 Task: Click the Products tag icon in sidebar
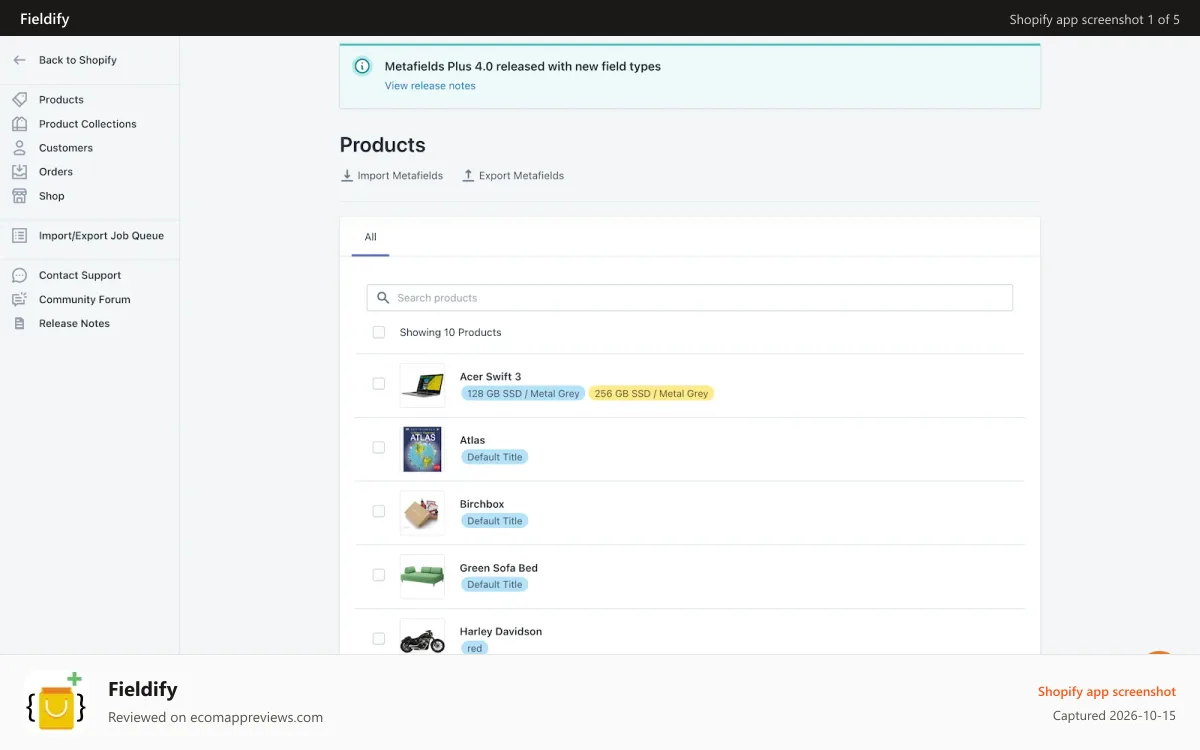tap(19, 100)
